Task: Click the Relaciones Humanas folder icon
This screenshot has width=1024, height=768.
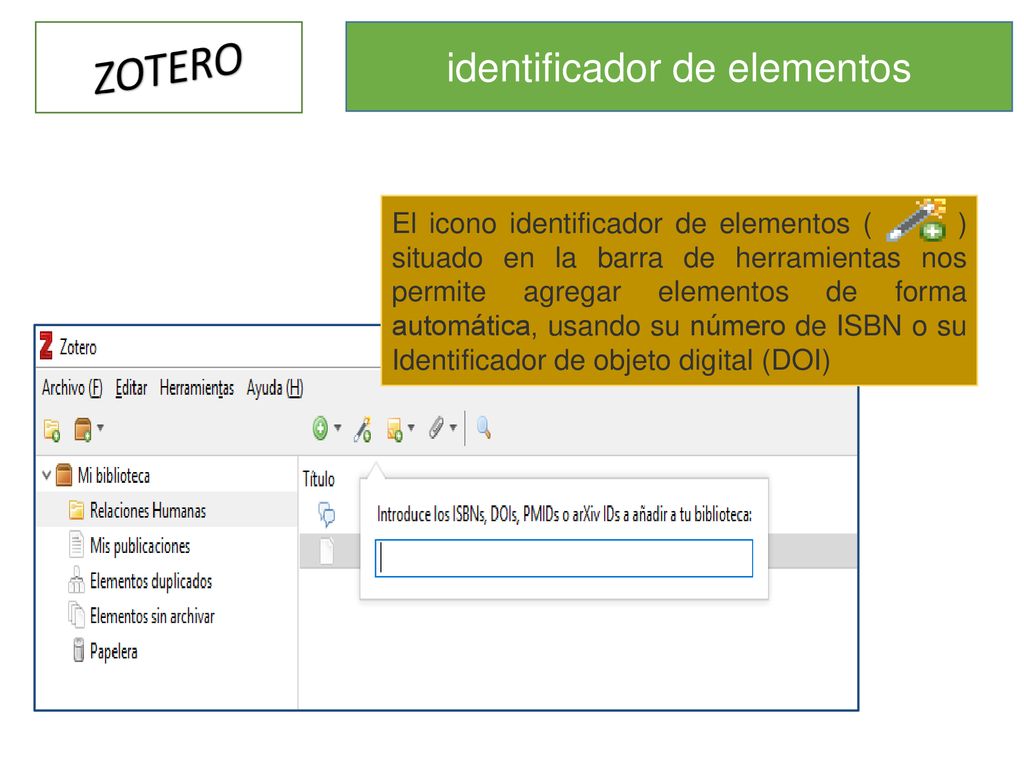Action: point(76,510)
